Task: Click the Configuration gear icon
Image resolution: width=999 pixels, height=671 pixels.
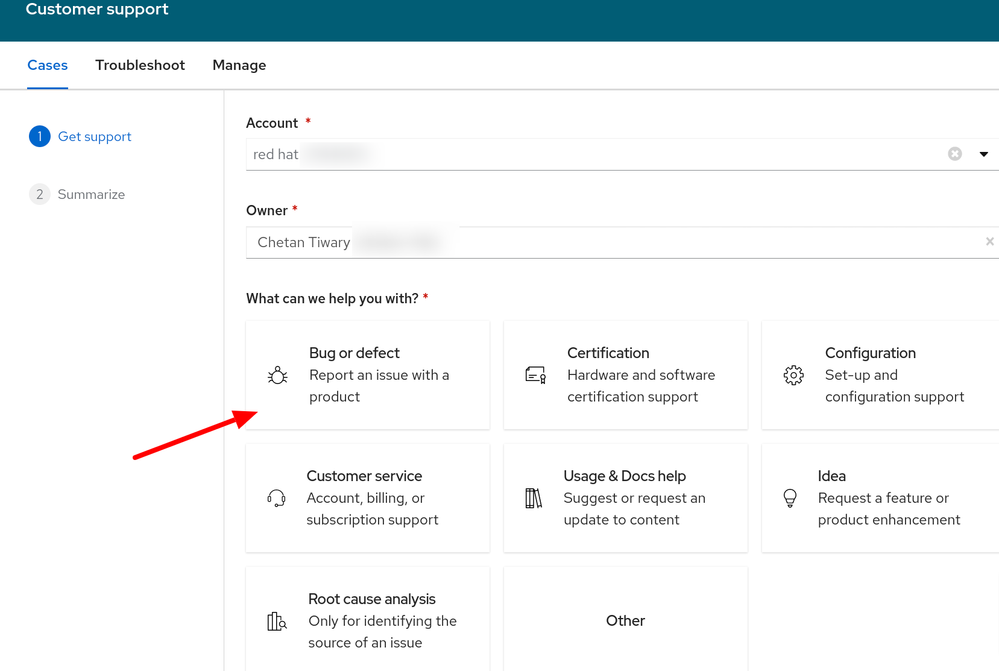Action: click(793, 375)
